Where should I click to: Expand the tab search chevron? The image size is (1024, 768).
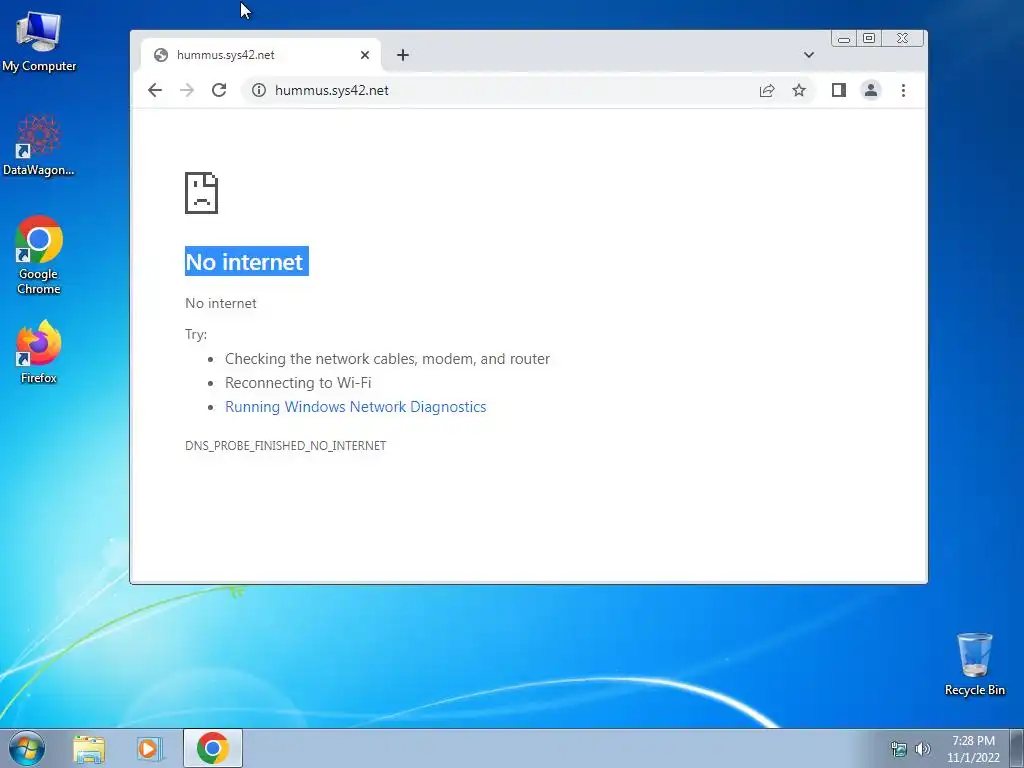click(808, 55)
